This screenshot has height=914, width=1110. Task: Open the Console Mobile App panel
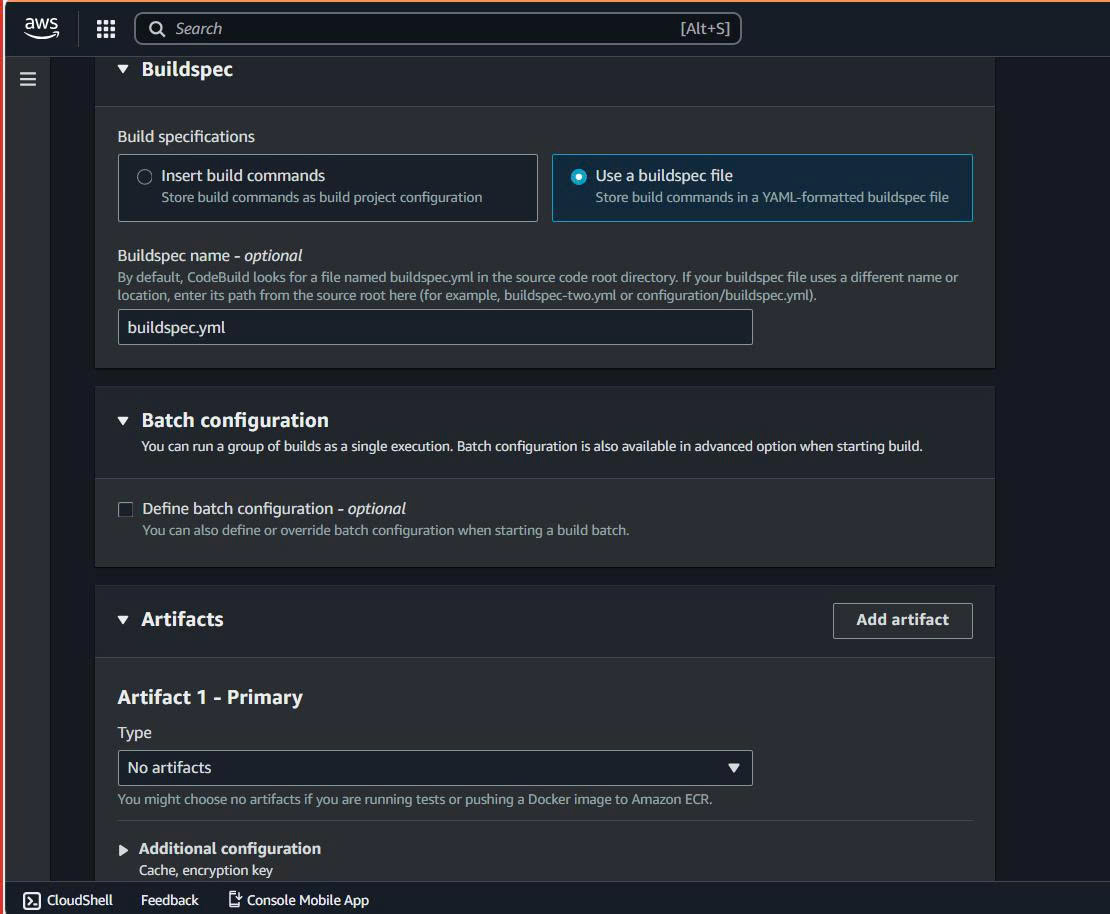pyautogui.click(x=297, y=899)
